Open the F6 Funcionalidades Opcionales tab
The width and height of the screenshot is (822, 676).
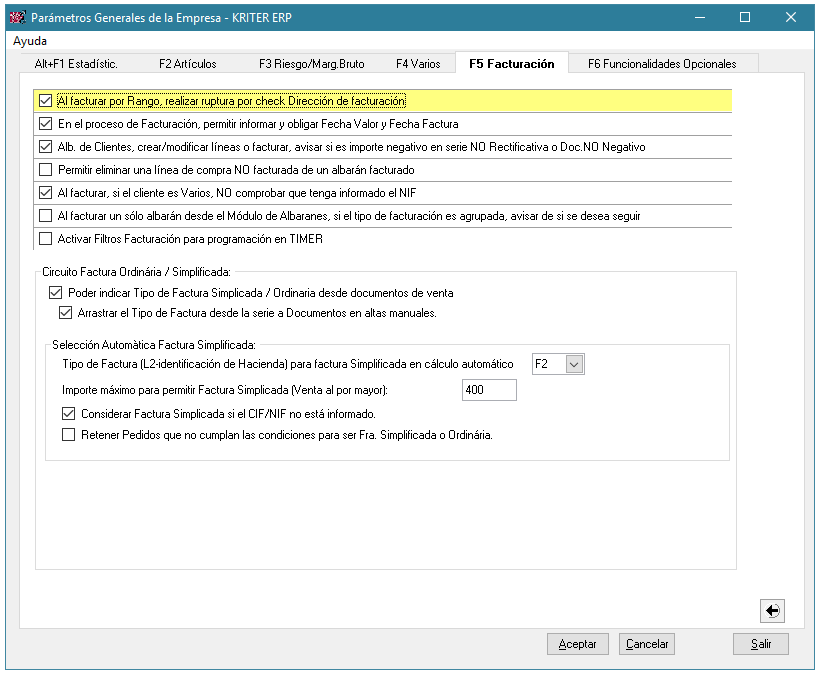click(x=661, y=64)
